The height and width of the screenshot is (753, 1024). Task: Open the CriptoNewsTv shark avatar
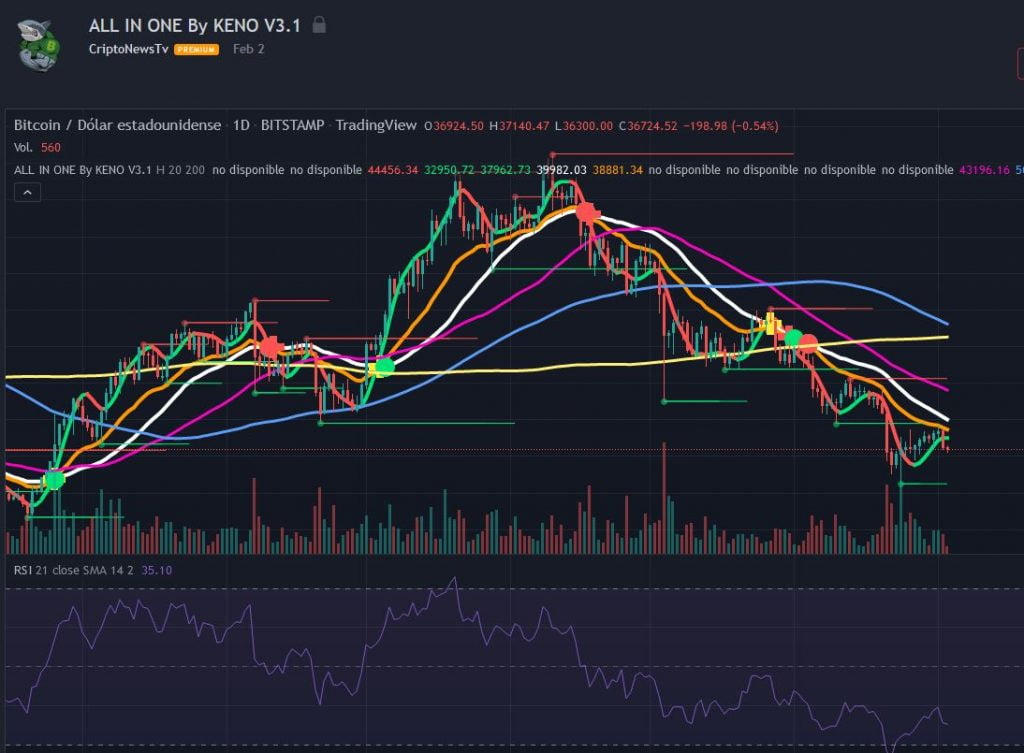click(x=38, y=45)
